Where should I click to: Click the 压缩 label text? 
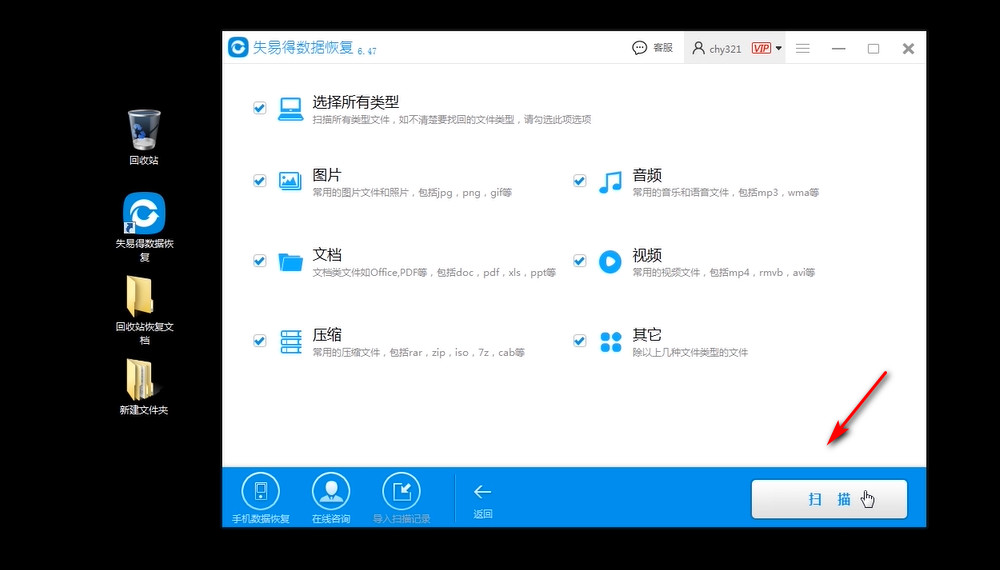(327, 335)
